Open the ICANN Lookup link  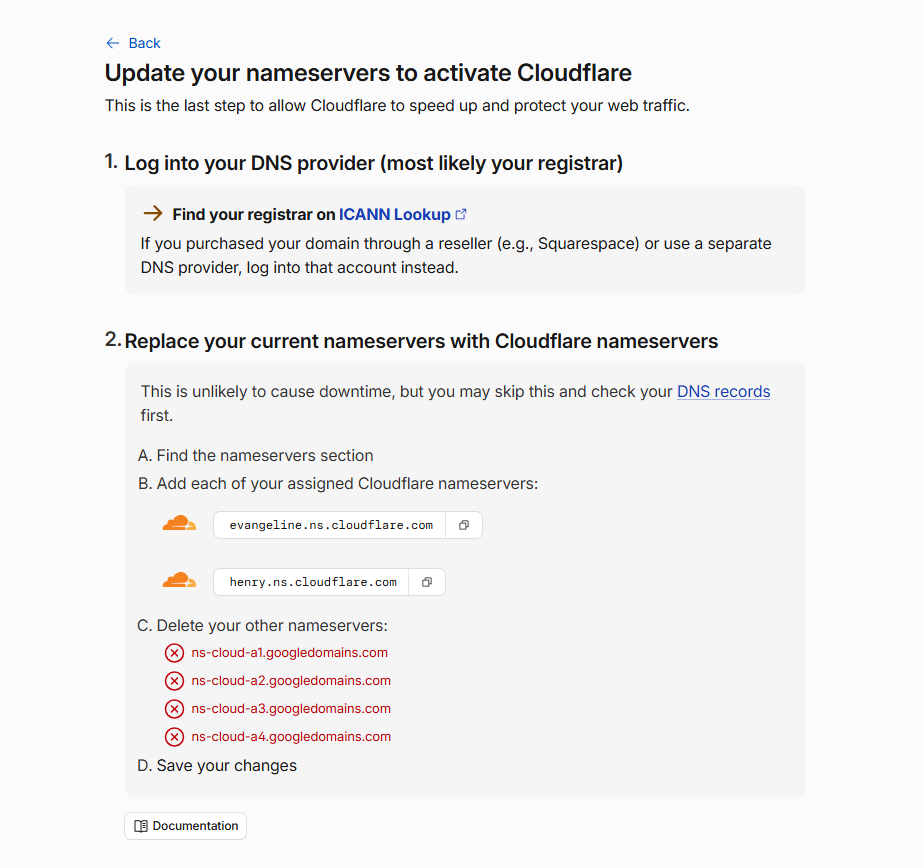(394, 214)
